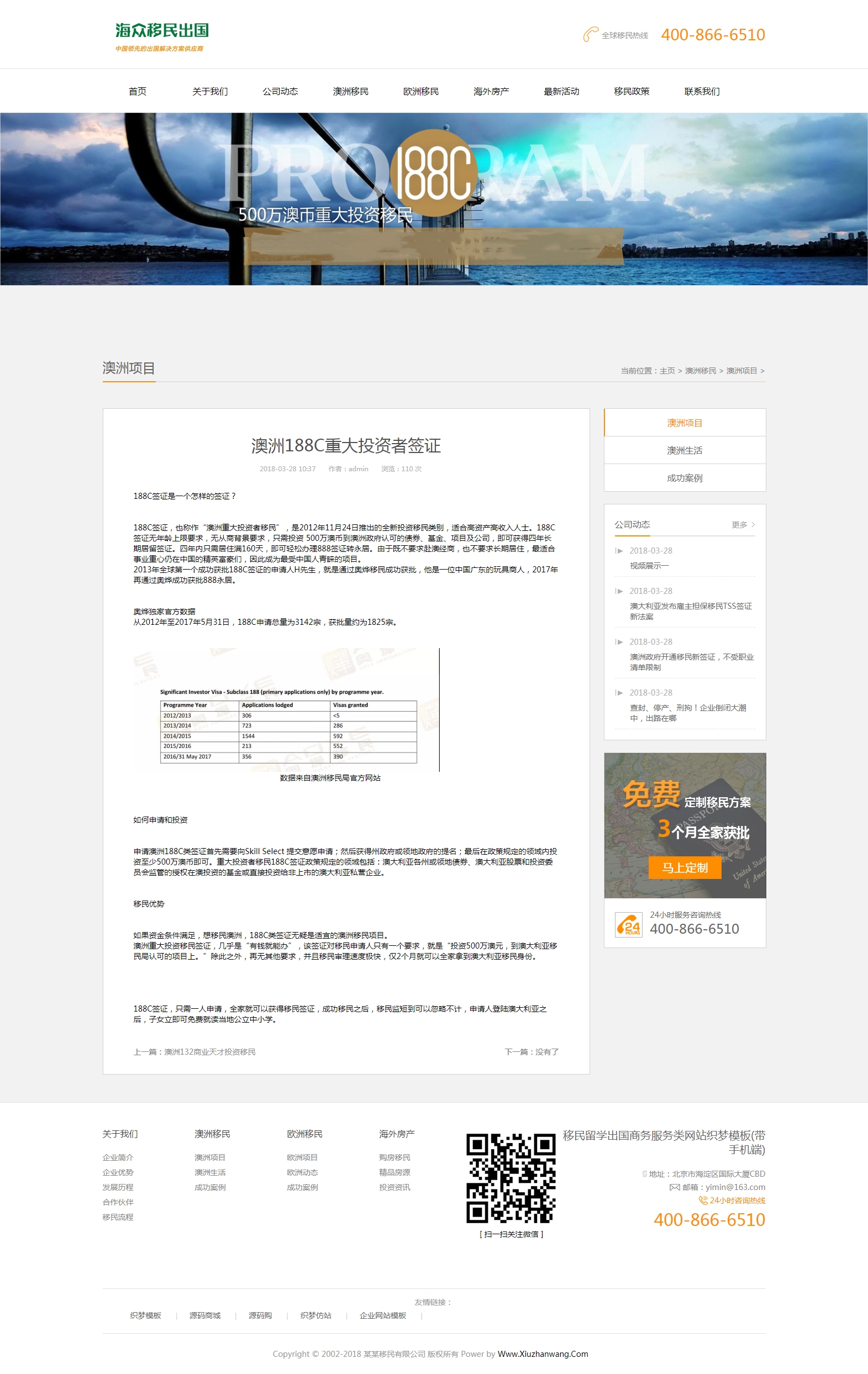Click the envelope icon next to 邮箱
Viewport: 868px width, 1374px height.
pyautogui.click(x=674, y=1187)
